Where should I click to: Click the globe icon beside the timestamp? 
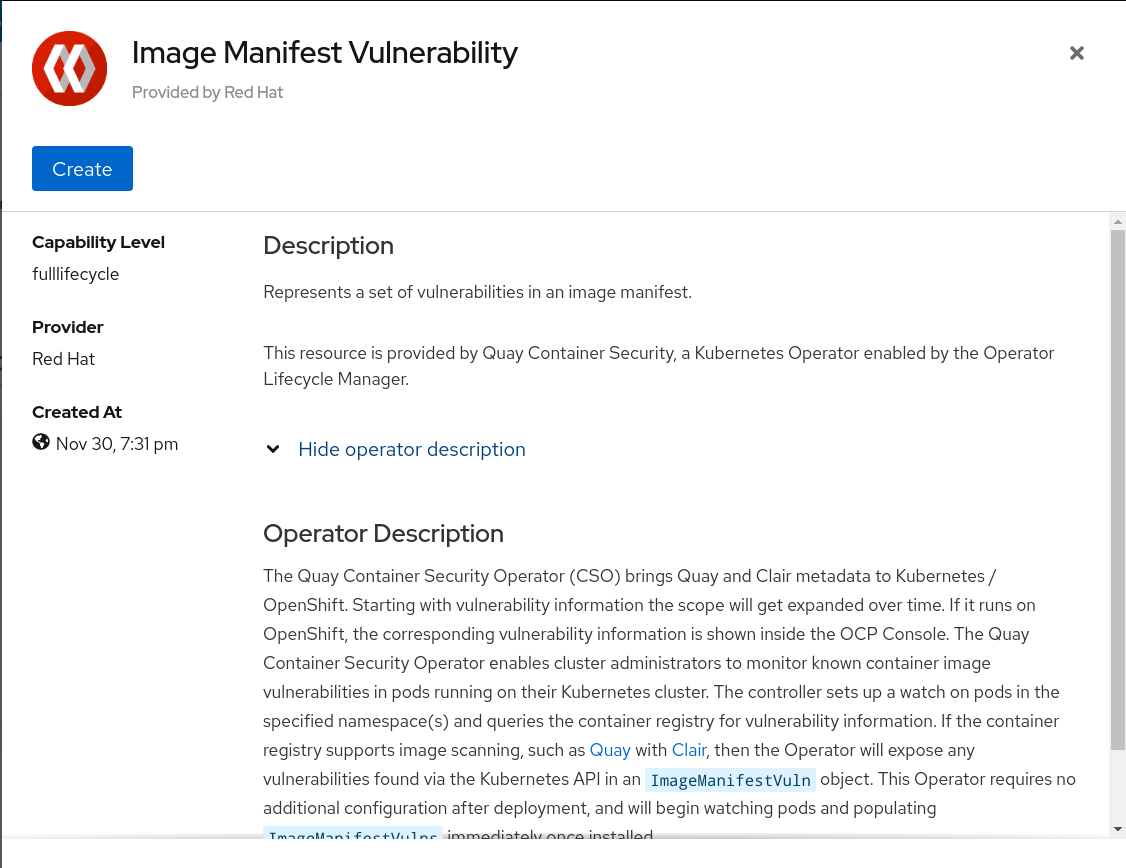[41, 442]
